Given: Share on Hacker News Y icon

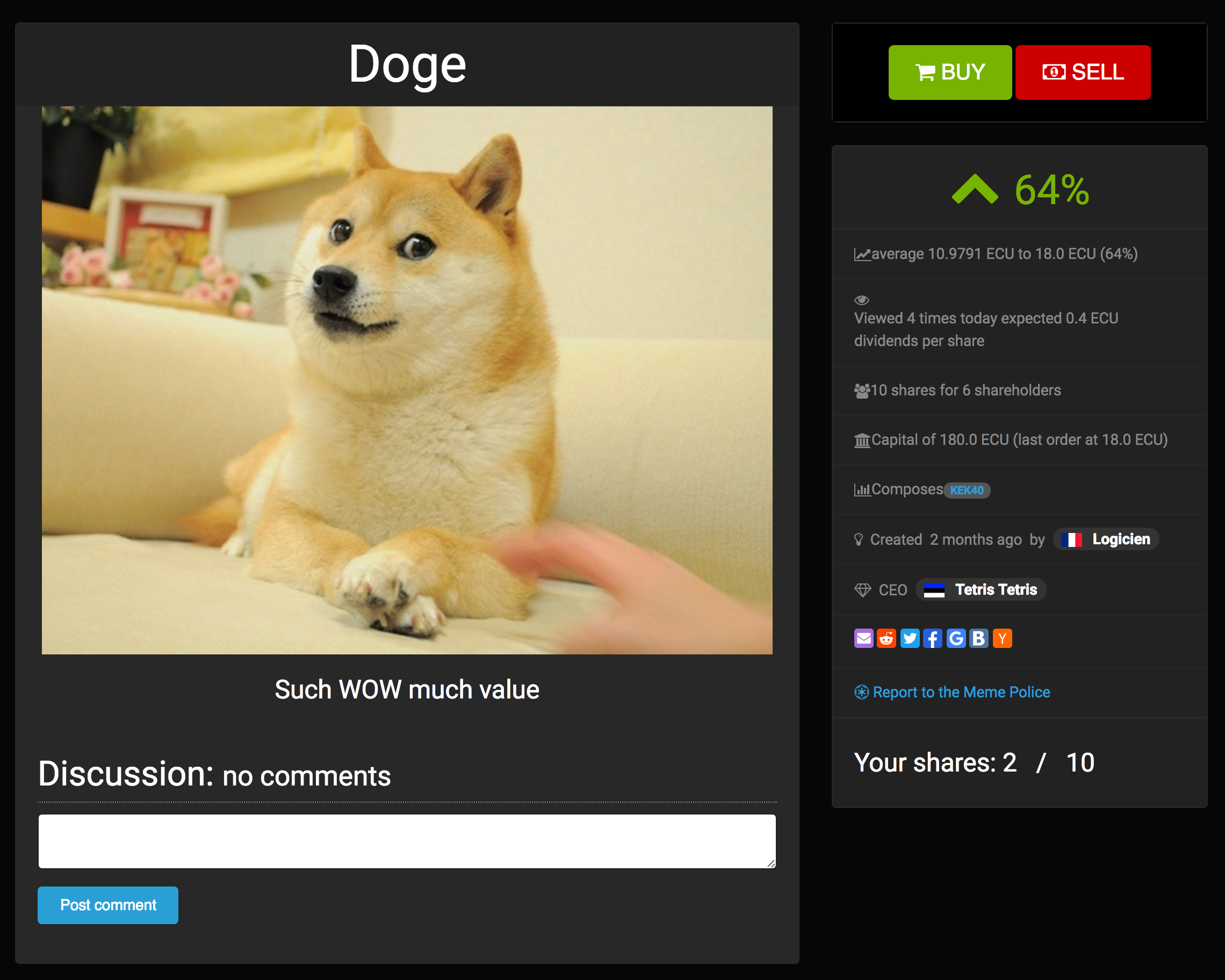Looking at the screenshot, I should [x=1002, y=639].
